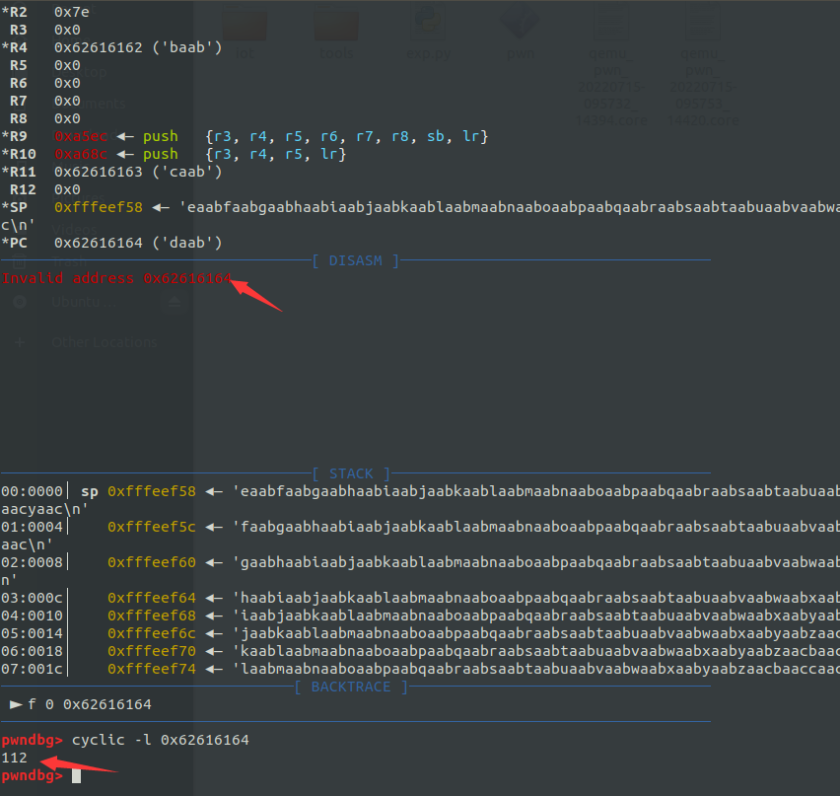Open the tools folder in background window
The width and height of the screenshot is (840, 796).
click(x=336, y=33)
